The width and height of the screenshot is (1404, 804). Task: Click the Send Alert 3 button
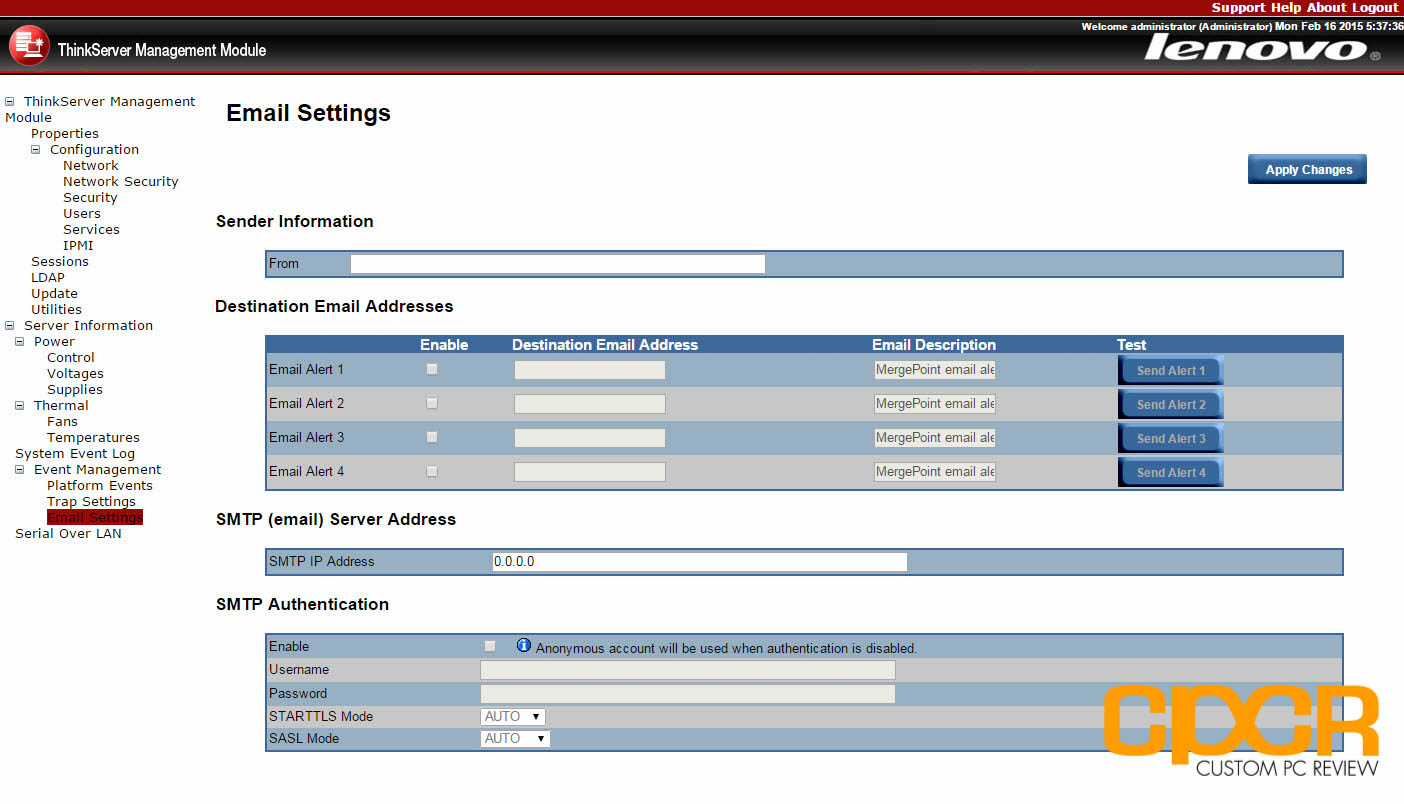[1170, 438]
